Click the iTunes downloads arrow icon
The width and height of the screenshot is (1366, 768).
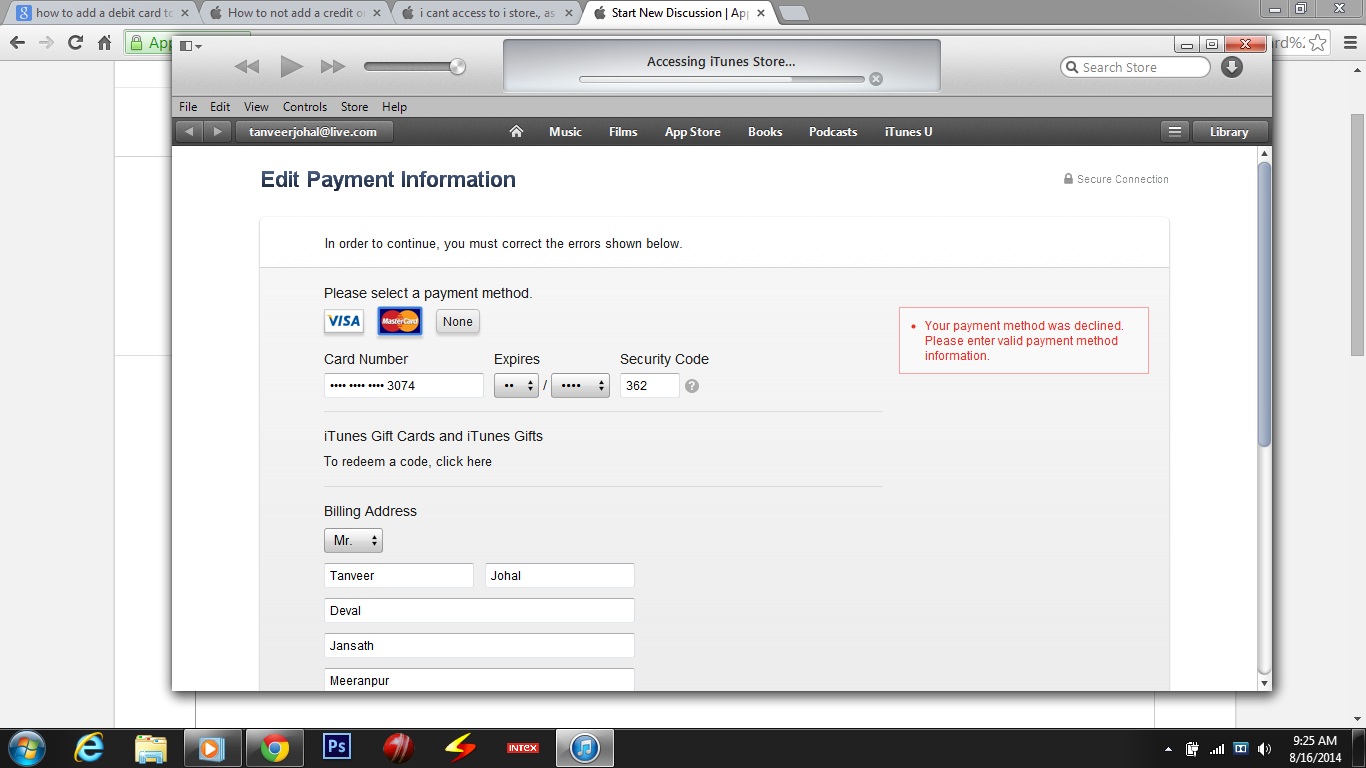click(x=1232, y=67)
